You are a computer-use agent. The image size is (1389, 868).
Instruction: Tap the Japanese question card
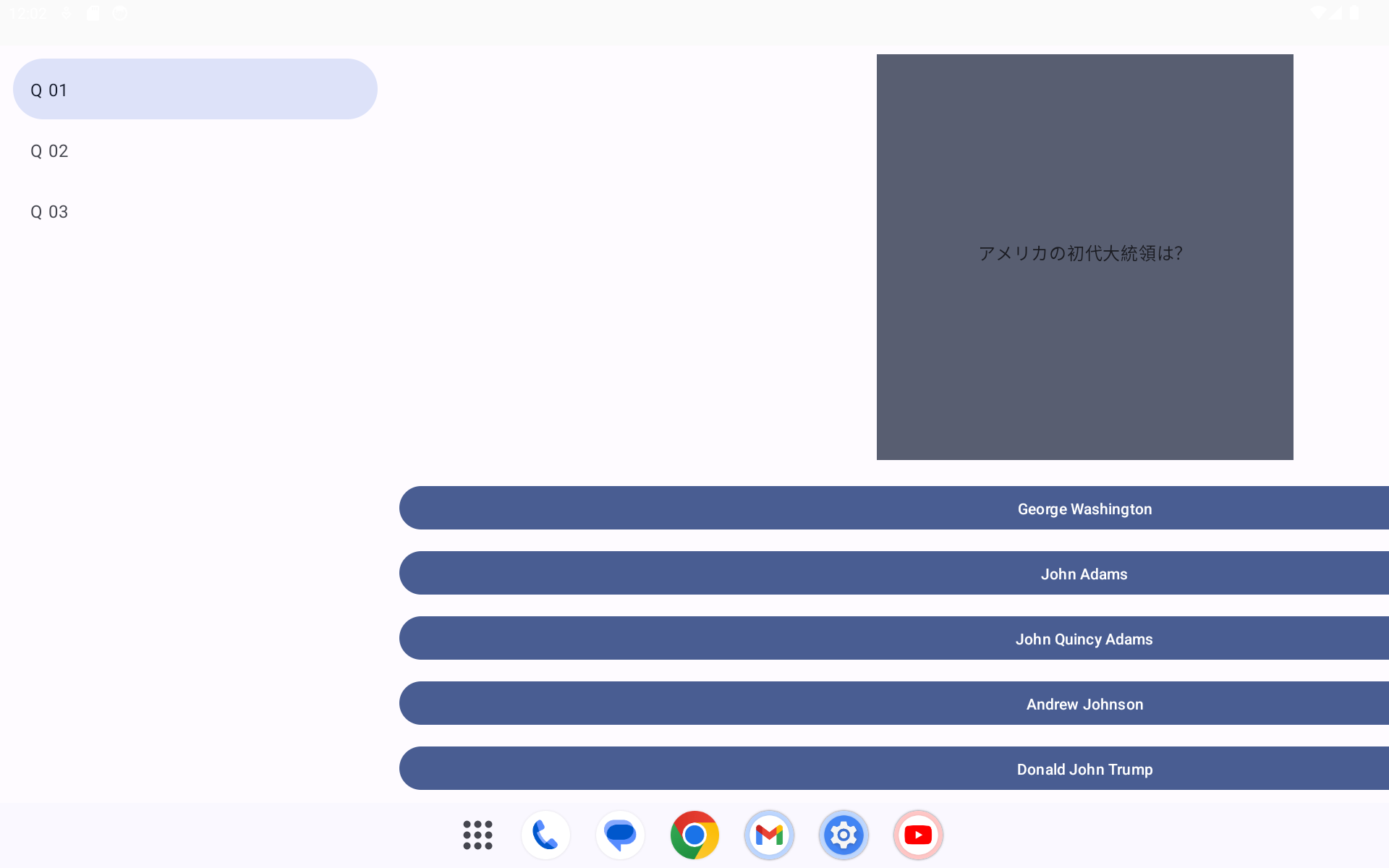(1084, 257)
